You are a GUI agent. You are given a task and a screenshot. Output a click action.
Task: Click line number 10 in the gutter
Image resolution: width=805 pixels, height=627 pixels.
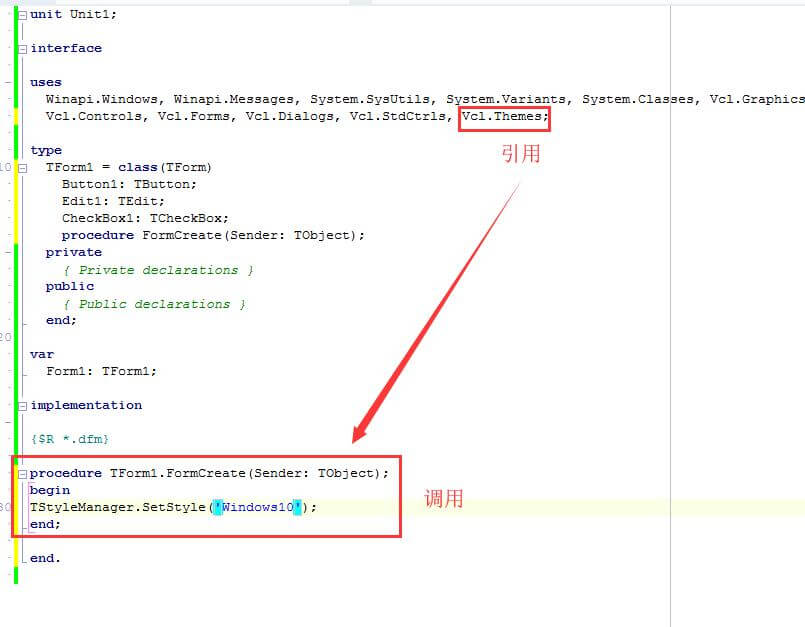click(x=6, y=168)
